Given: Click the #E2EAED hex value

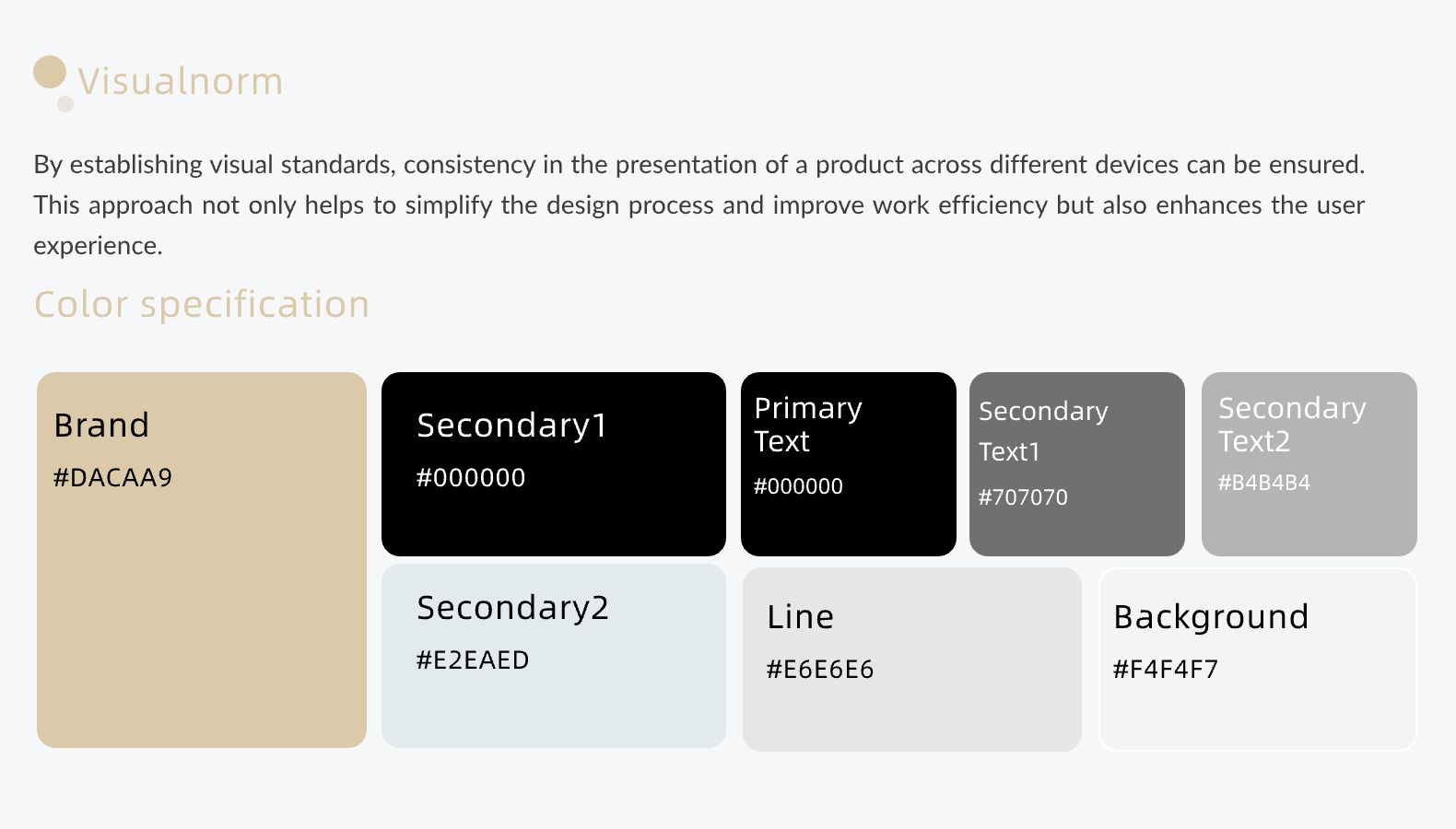Looking at the screenshot, I should tap(473, 660).
